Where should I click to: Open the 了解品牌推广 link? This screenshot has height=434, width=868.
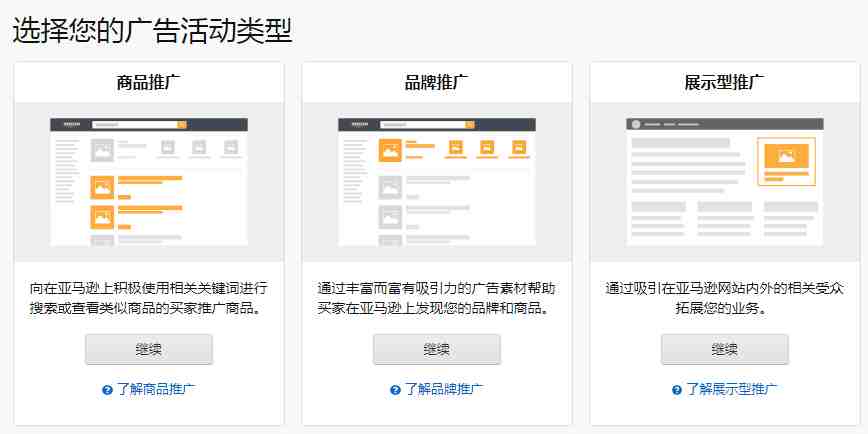tap(444, 389)
